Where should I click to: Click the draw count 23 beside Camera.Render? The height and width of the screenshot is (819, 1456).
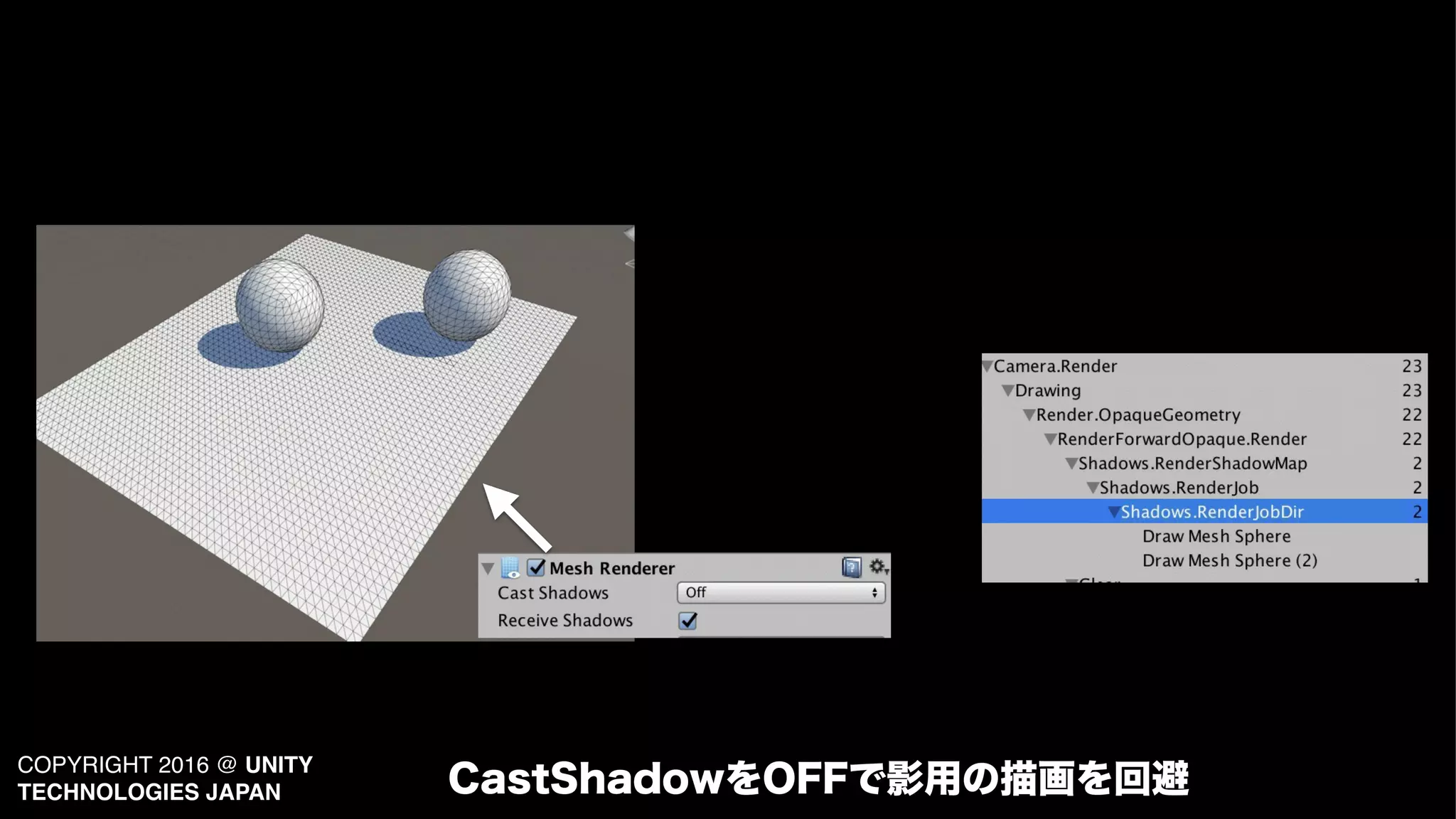click(1412, 366)
